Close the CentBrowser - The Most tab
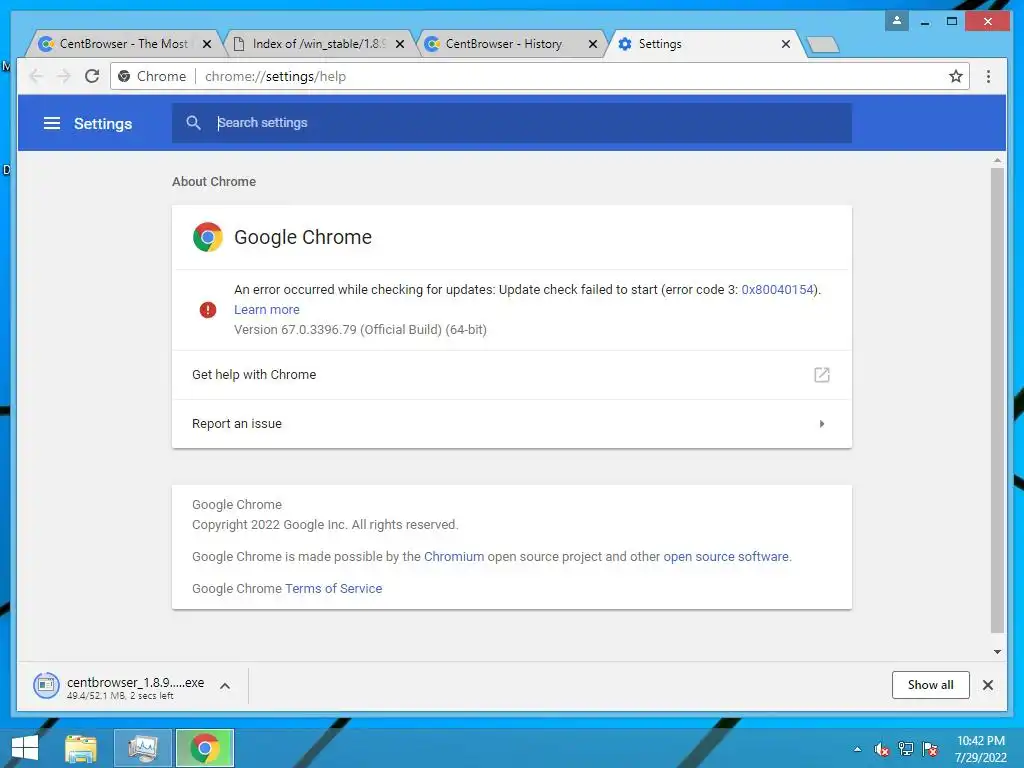 pos(207,44)
